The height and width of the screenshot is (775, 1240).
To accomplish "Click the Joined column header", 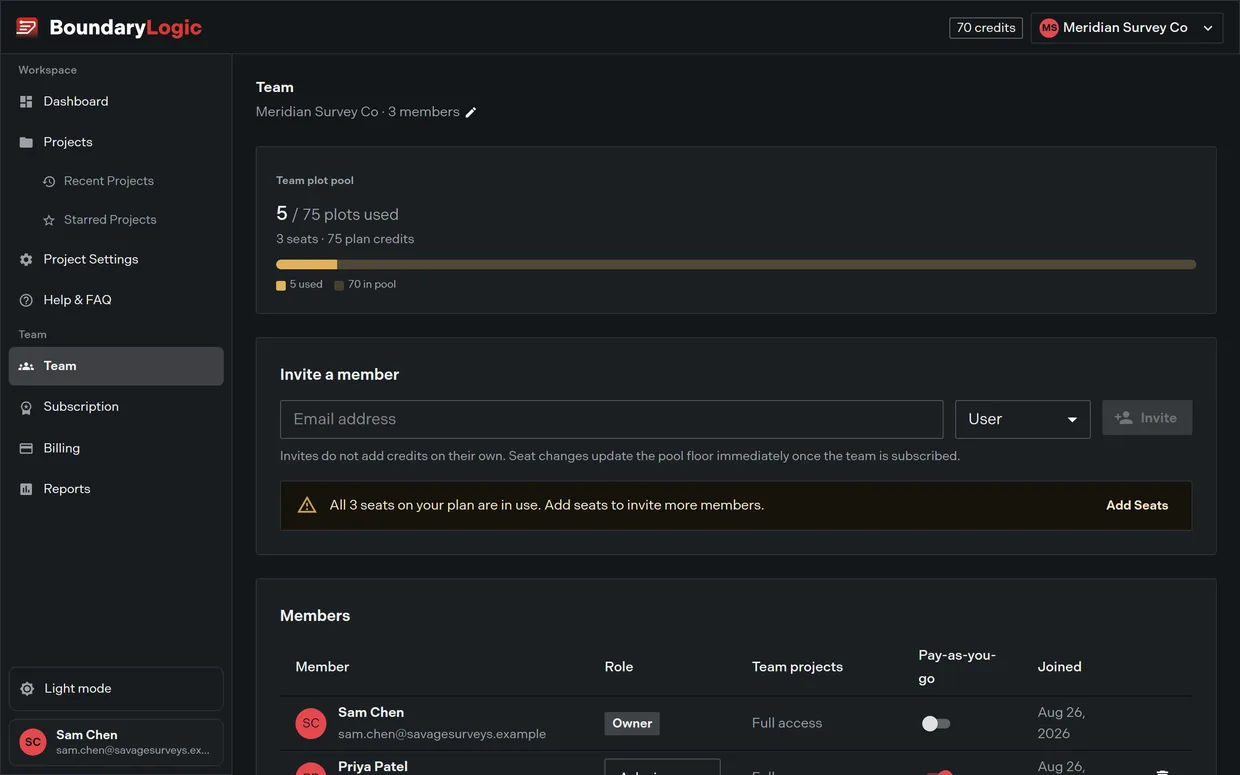I will pos(1060,667).
